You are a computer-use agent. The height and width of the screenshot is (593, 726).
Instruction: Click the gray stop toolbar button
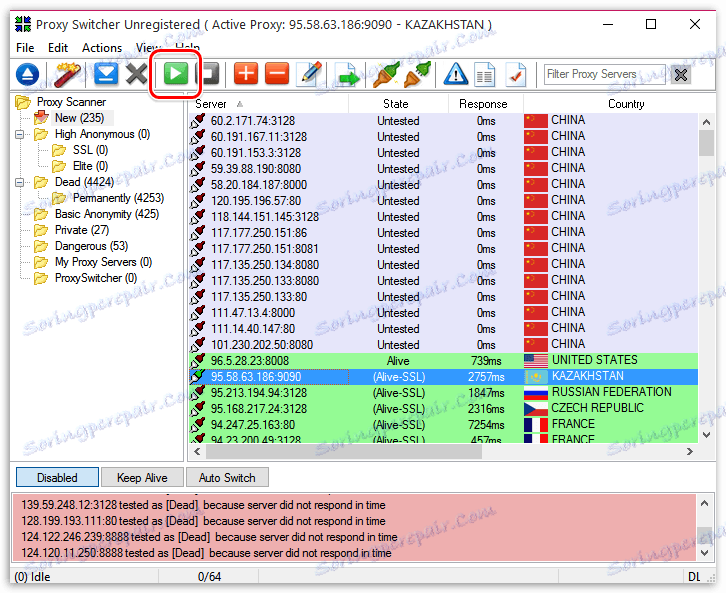point(210,74)
